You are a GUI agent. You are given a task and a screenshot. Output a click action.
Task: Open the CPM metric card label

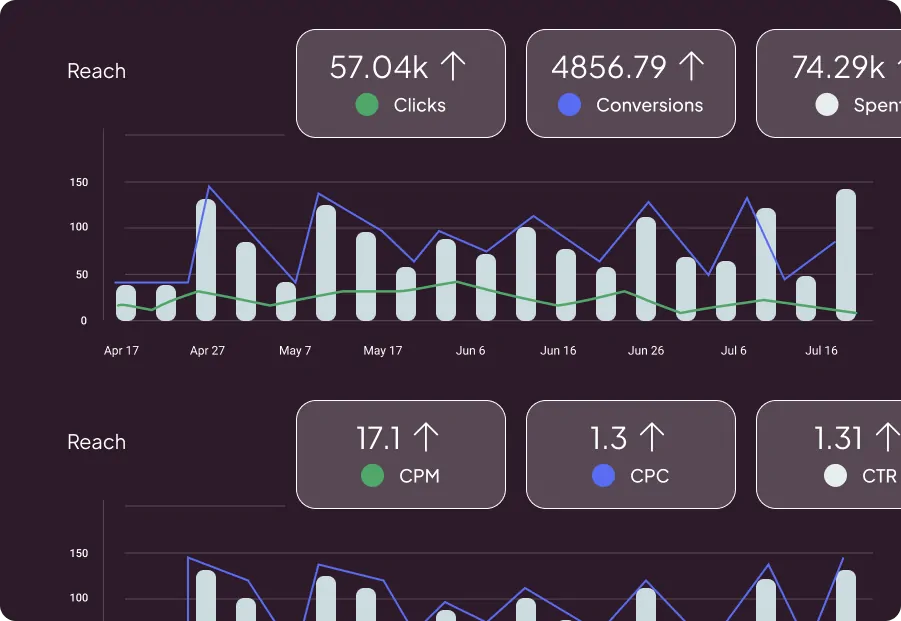pyautogui.click(x=419, y=476)
